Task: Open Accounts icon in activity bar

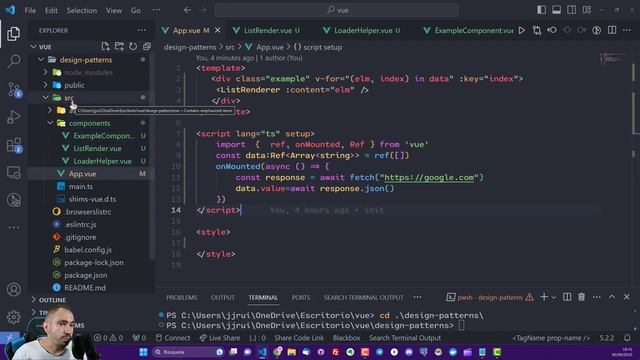Action: [x=13, y=289]
